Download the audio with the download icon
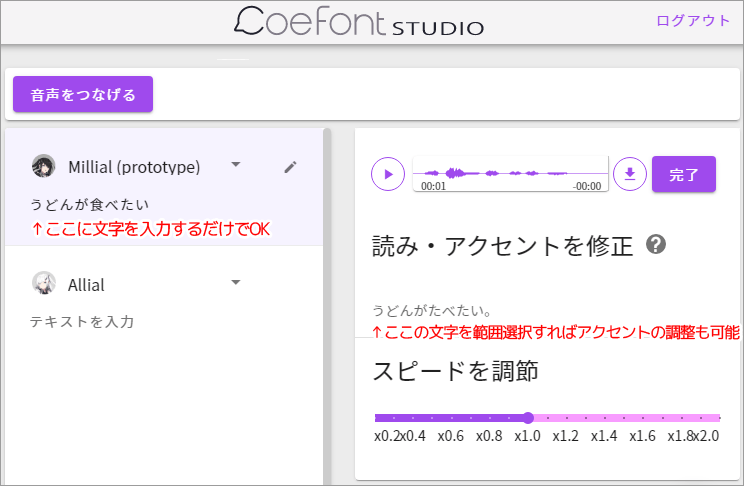Screen dimensions: 744x486 pos(630,174)
